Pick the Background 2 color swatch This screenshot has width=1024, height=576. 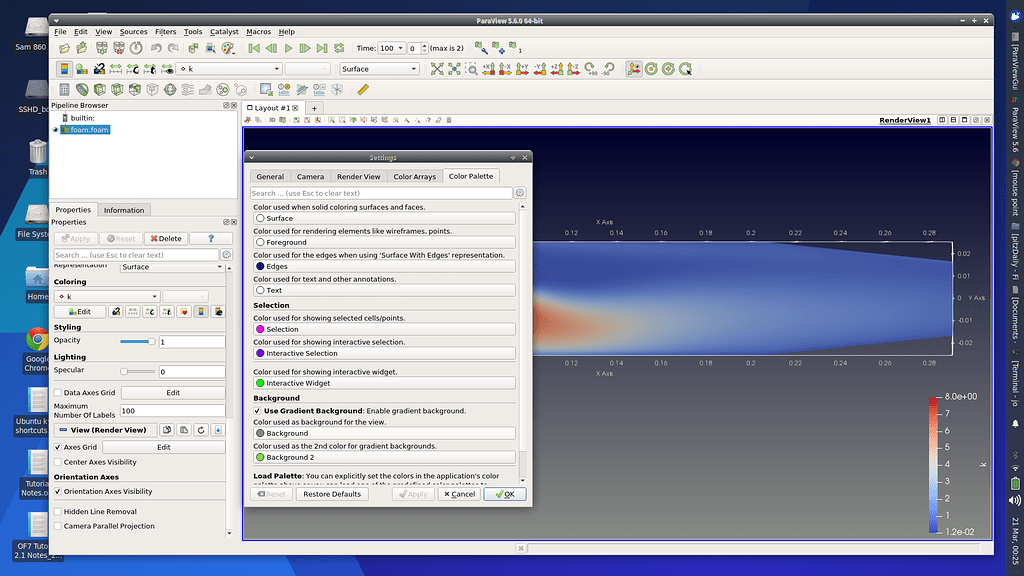coord(261,457)
